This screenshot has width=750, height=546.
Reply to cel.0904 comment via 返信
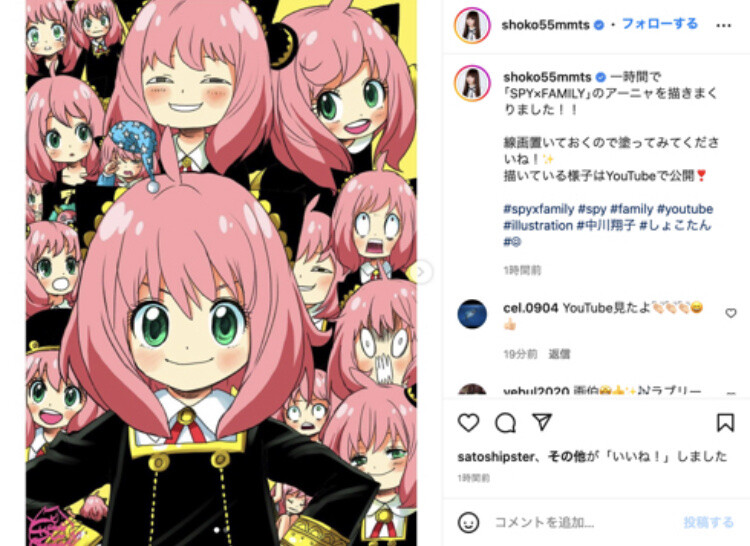click(559, 354)
